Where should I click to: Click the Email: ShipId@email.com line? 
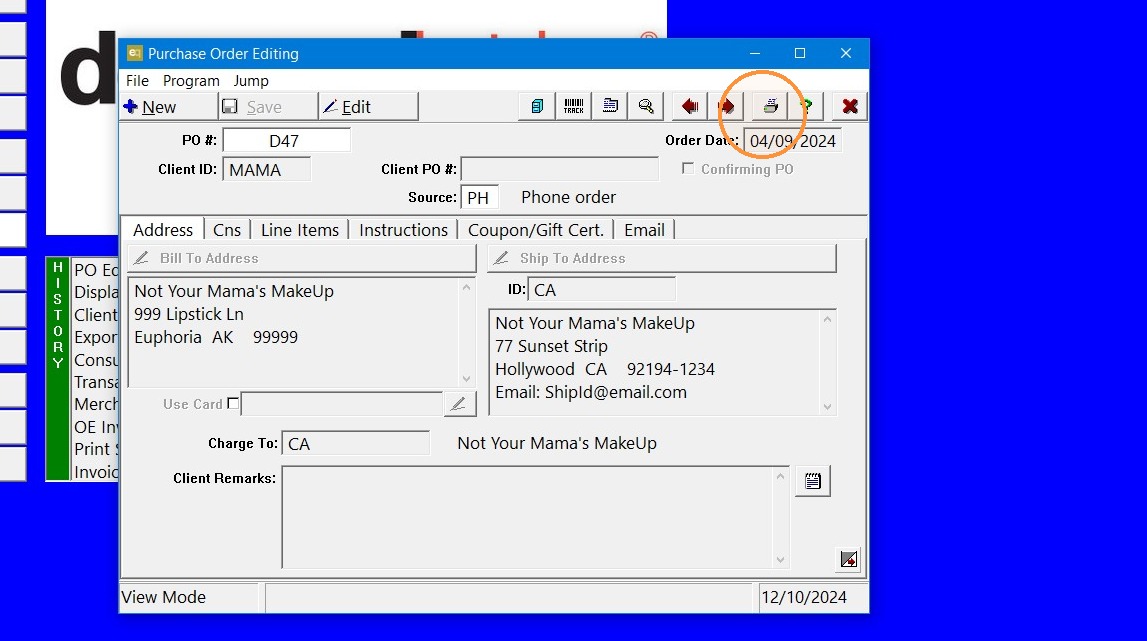click(x=591, y=392)
